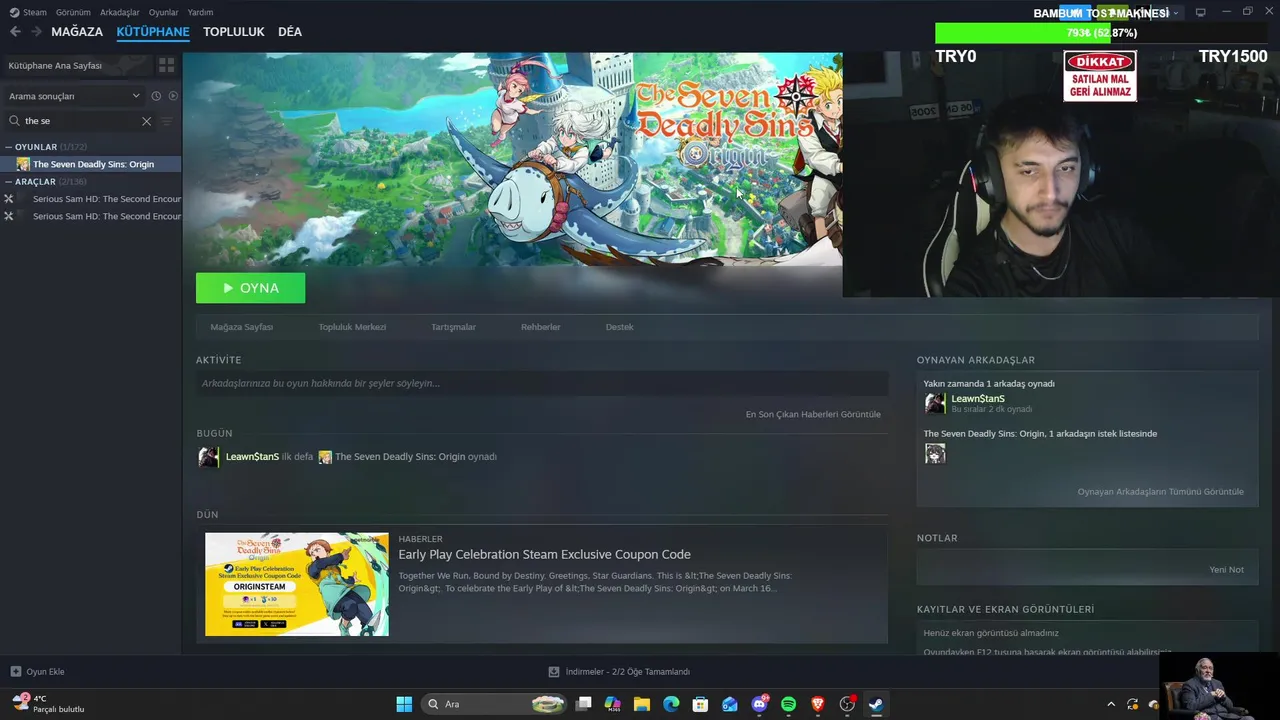Click Kütüphane Ana Sayfası button

77,65
